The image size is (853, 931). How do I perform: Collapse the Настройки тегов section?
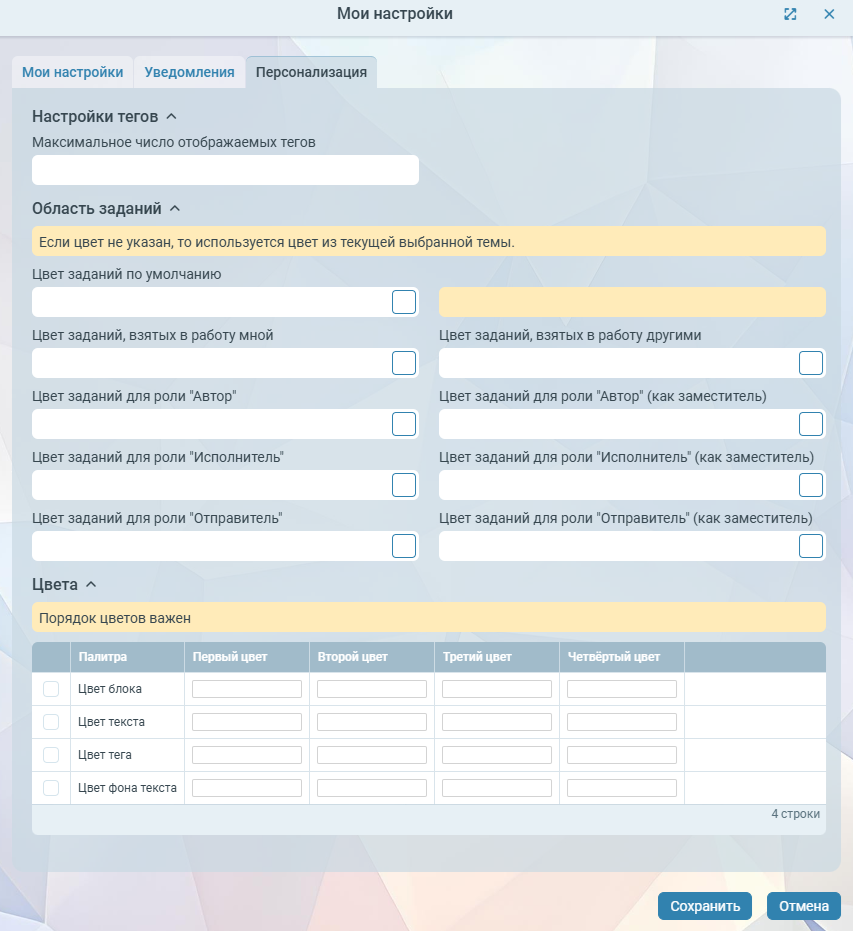tap(171, 117)
